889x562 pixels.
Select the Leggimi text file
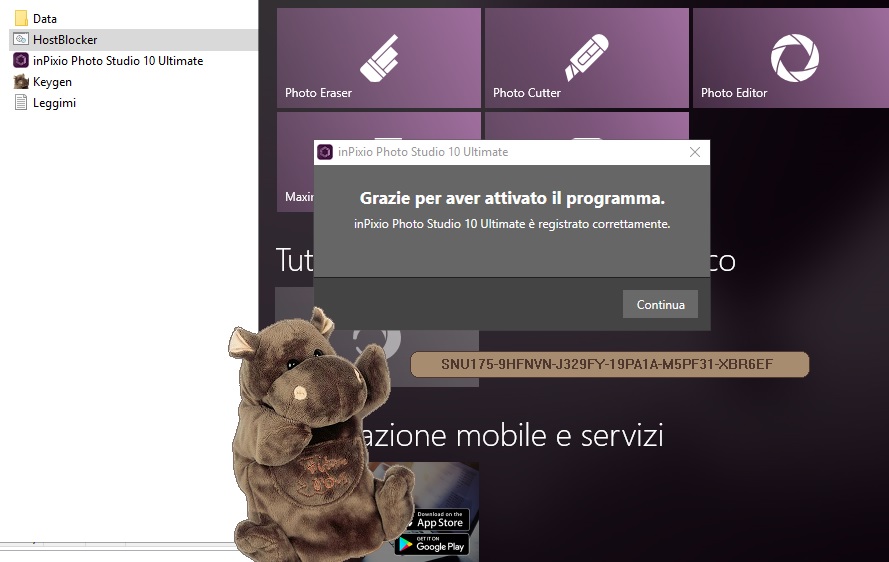(x=54, y=103)
